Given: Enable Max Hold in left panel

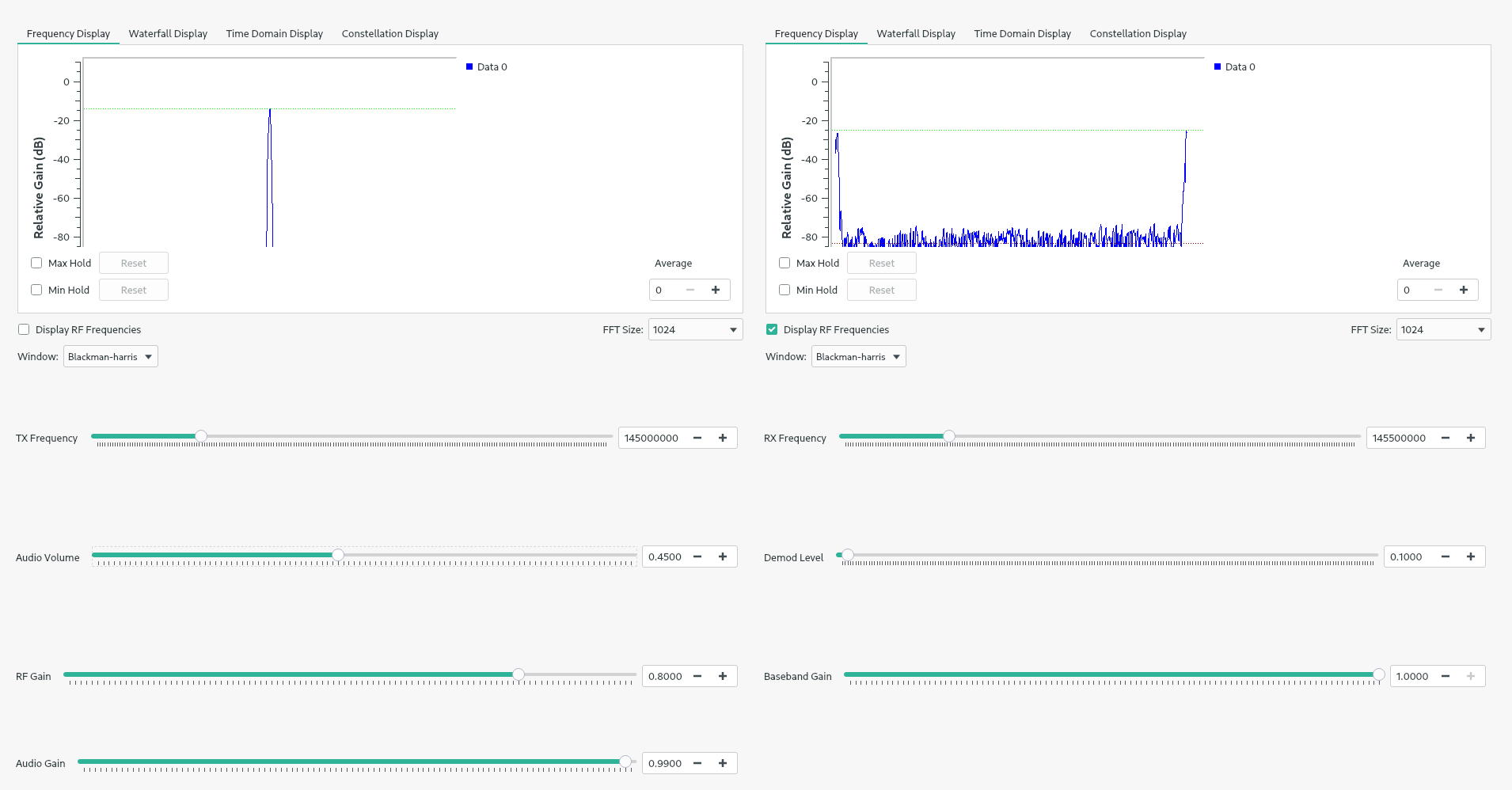Looking at the screenshot, I should pos(36,263).
